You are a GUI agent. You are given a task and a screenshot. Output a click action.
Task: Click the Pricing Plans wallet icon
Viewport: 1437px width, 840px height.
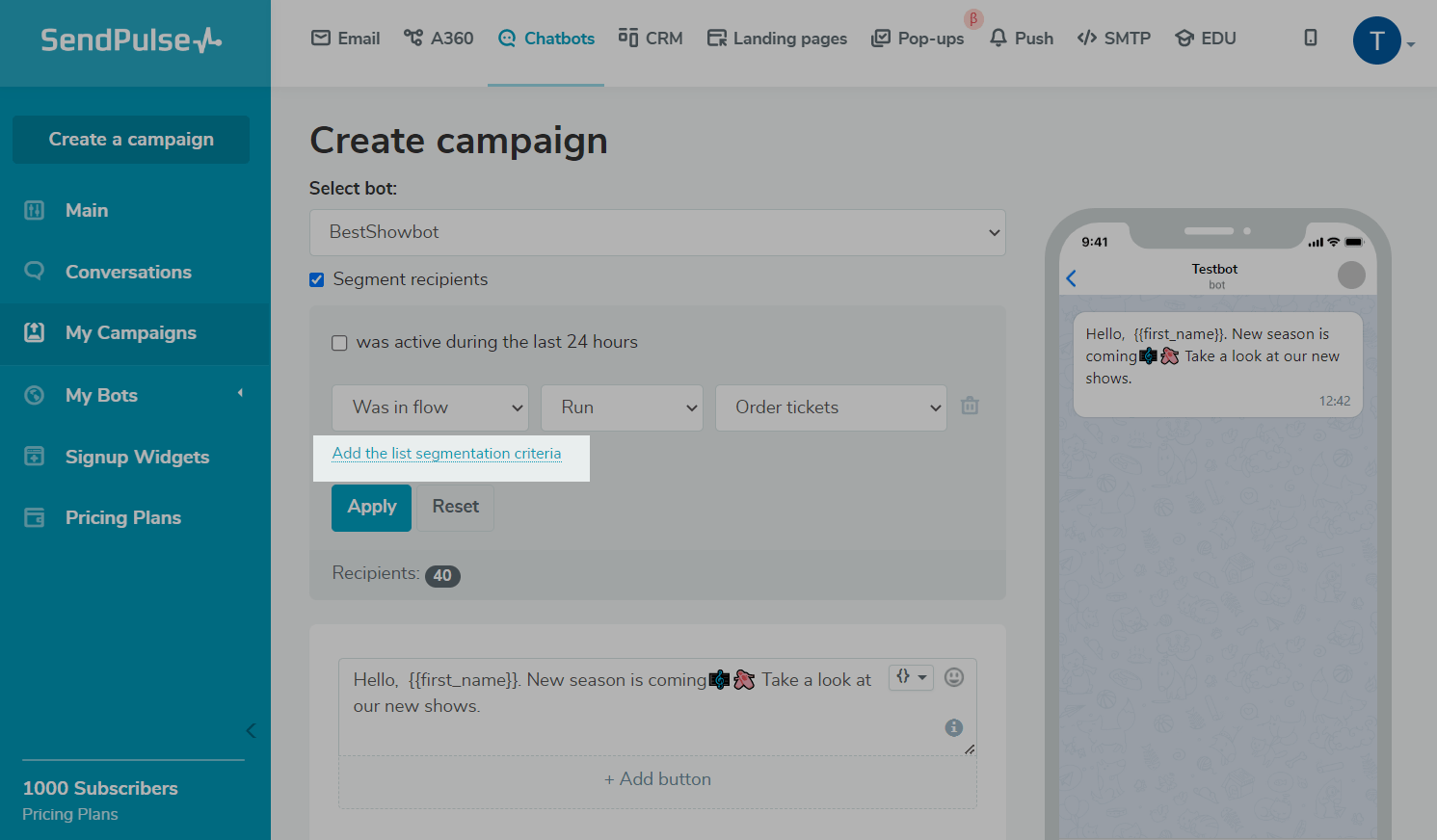coord(34,517)
